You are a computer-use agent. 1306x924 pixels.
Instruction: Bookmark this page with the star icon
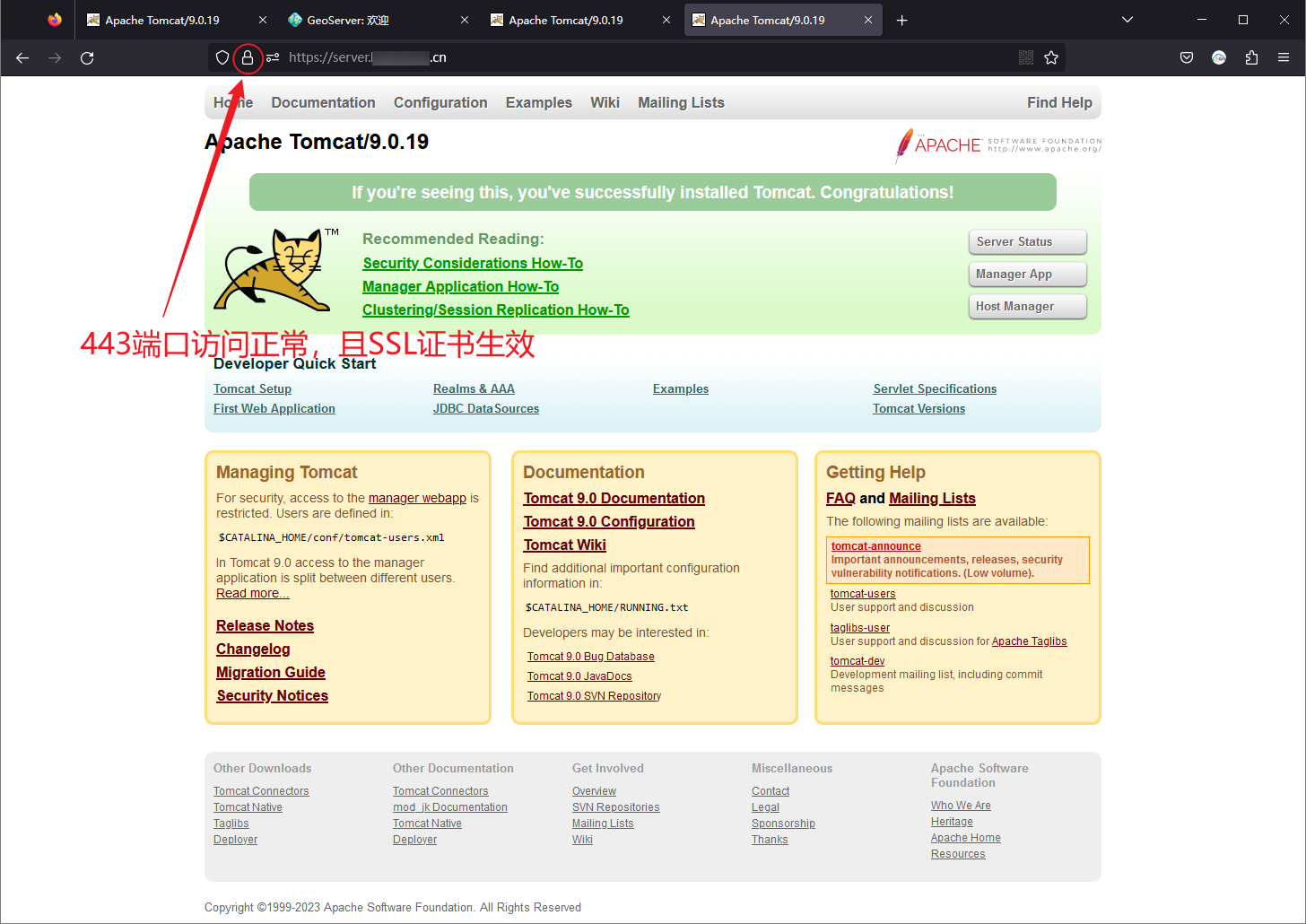coord(1051,57)
